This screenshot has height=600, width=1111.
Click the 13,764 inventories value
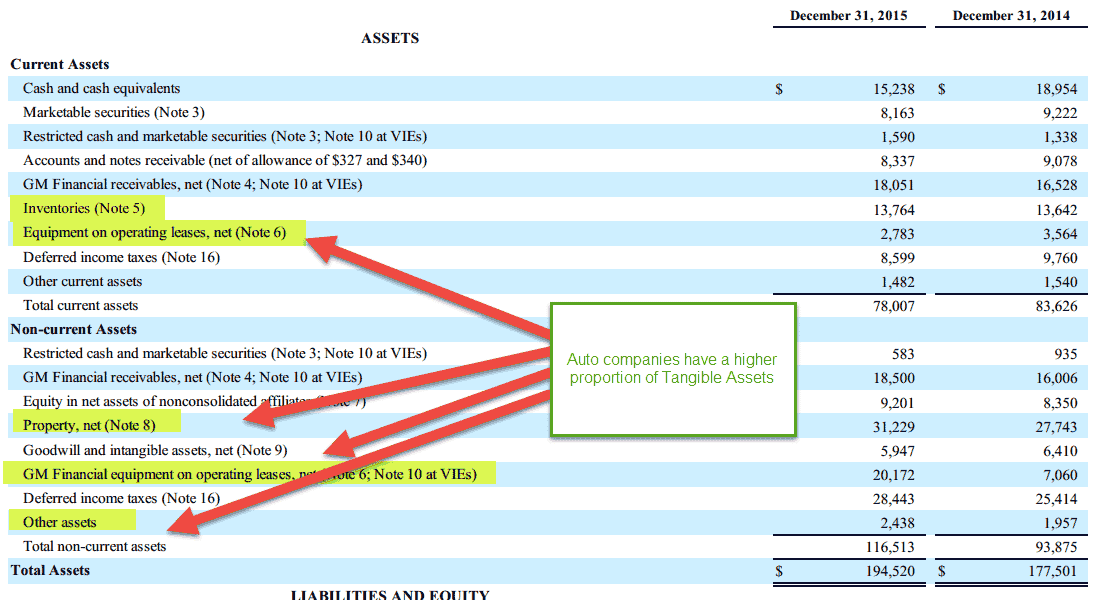coord(893,210)
